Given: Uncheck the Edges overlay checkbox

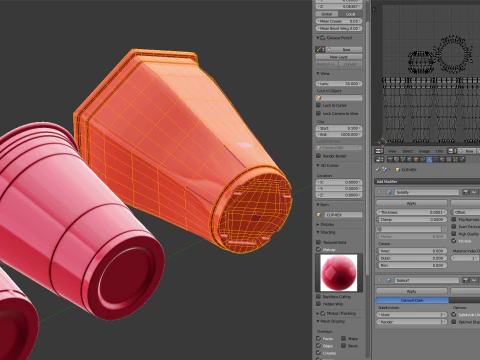Looking at the screenshot, I should pyautogui.click(x=318, y=346).
